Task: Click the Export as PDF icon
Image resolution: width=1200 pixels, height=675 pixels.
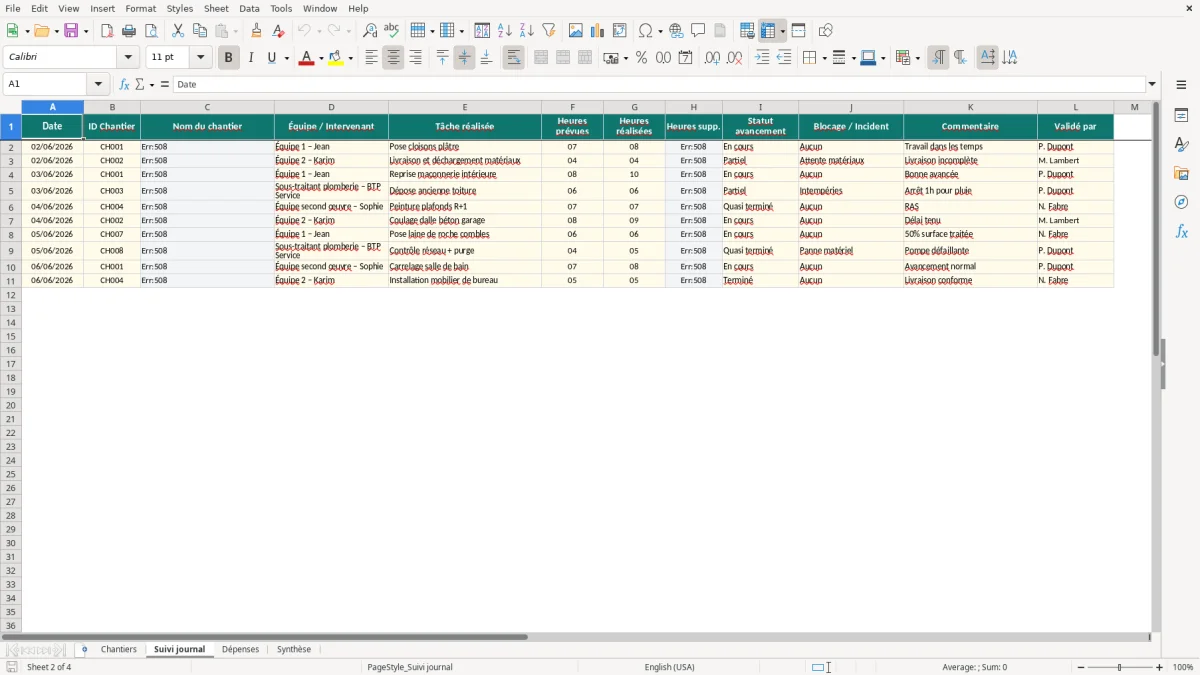Action: [x=107, y=31]
